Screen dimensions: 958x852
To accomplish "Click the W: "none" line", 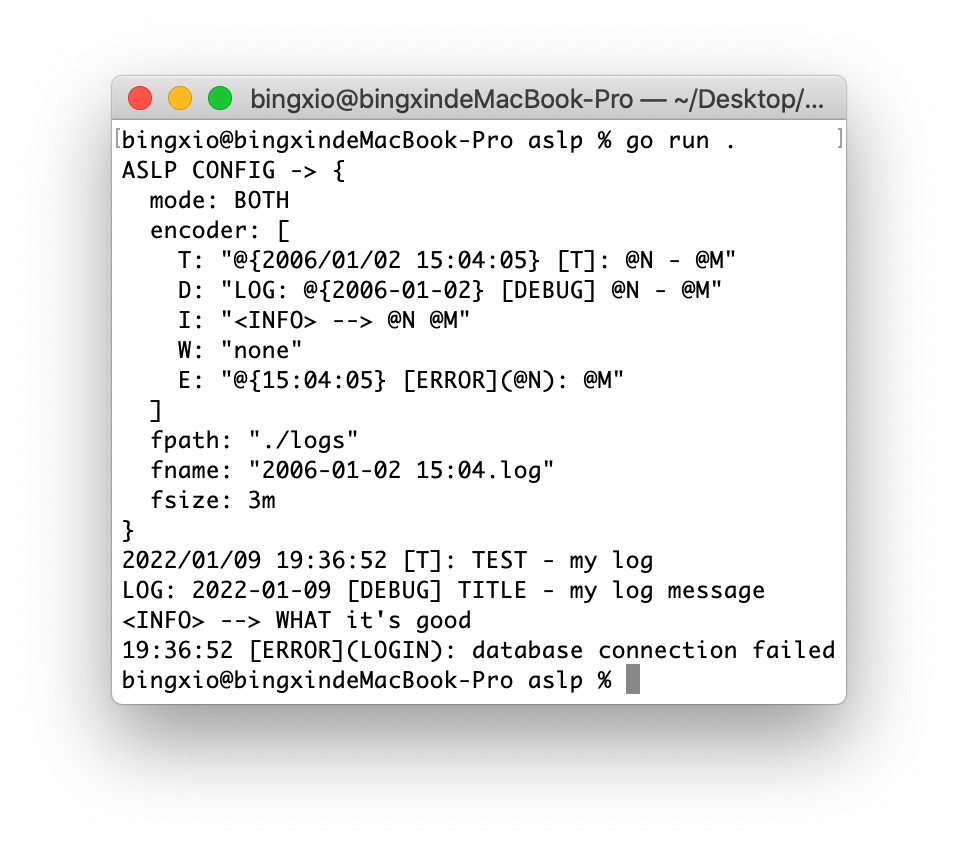I will pos(240,350).
